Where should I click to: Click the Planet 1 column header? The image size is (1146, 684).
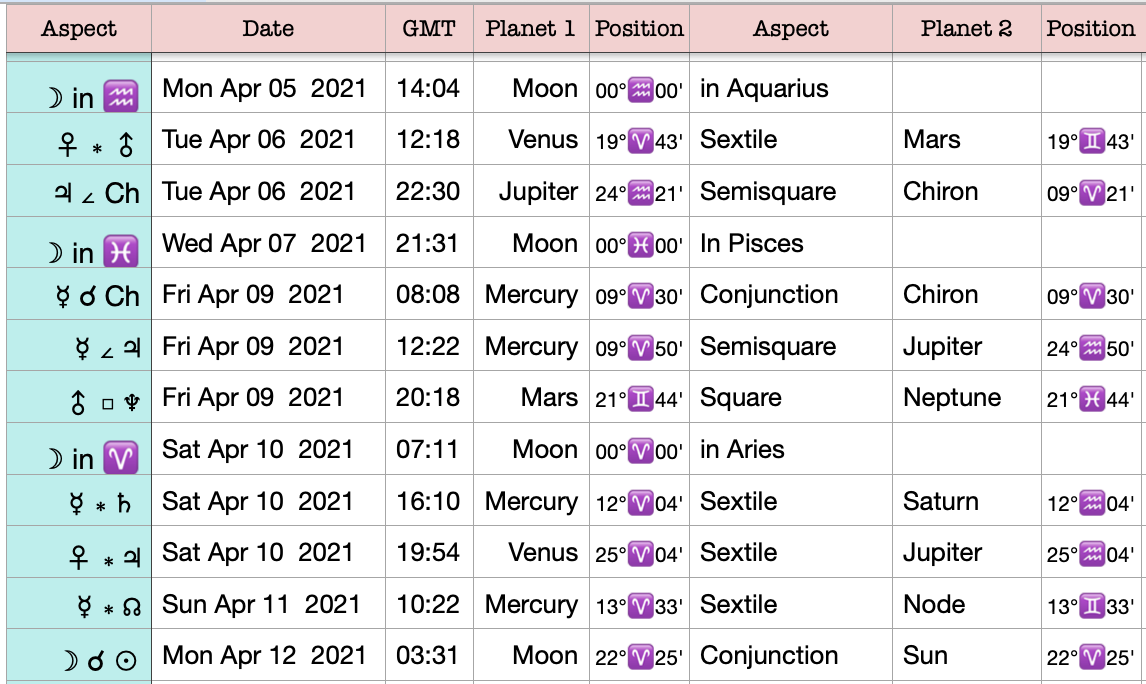(531, 28)
